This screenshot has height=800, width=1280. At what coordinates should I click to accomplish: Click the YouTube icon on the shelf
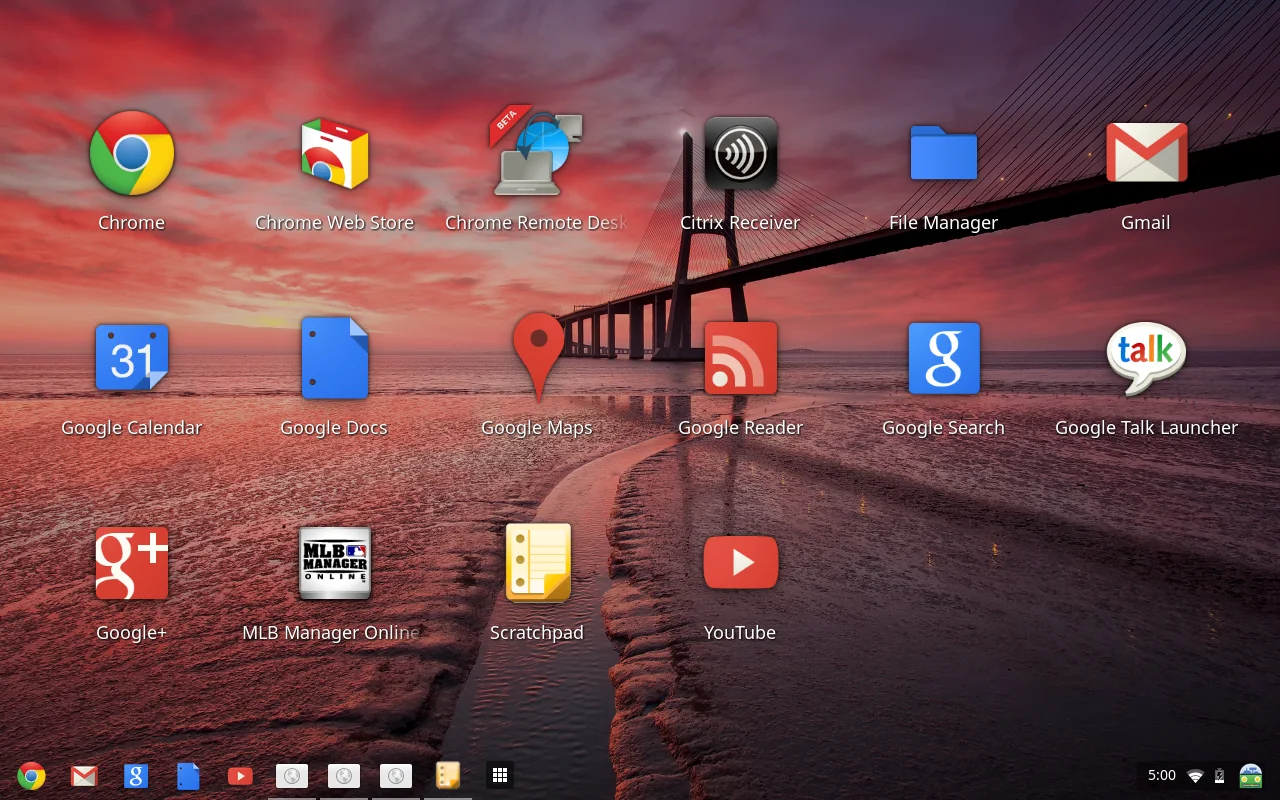(x=240, y=775)
